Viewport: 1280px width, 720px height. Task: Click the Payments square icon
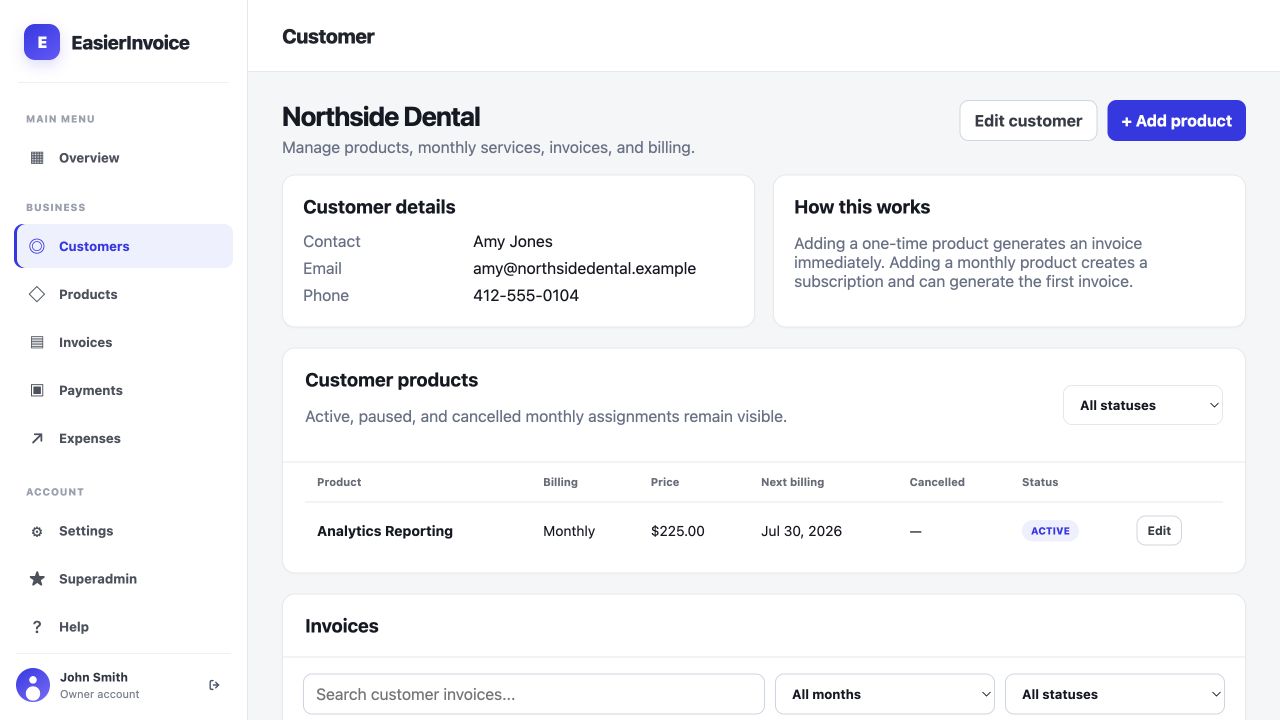click(37, 390)
